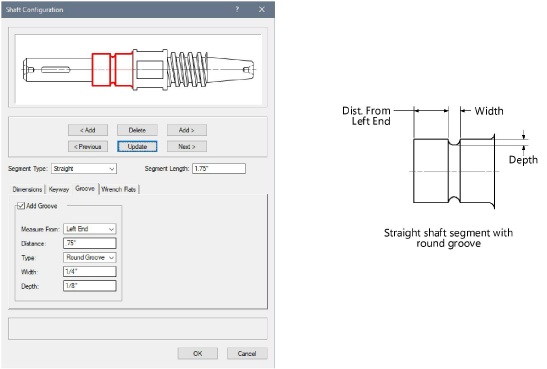This screenshot has width=547, height=369.
Task: Expand the Measure From dropdown
Action: 90,229
